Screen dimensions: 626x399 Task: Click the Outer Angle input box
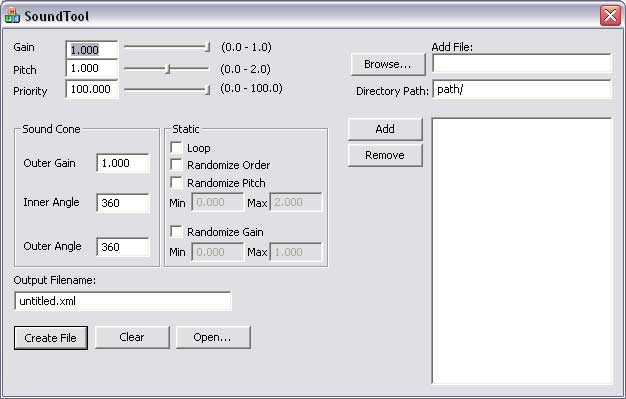[x=123, y=247]
